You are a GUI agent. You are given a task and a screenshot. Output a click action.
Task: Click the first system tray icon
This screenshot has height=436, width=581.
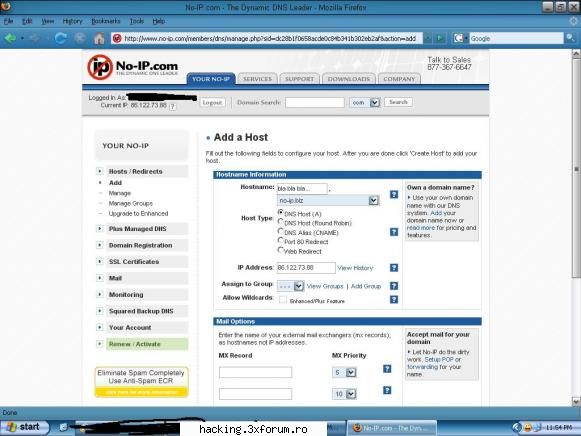click(x=517, y=427)
